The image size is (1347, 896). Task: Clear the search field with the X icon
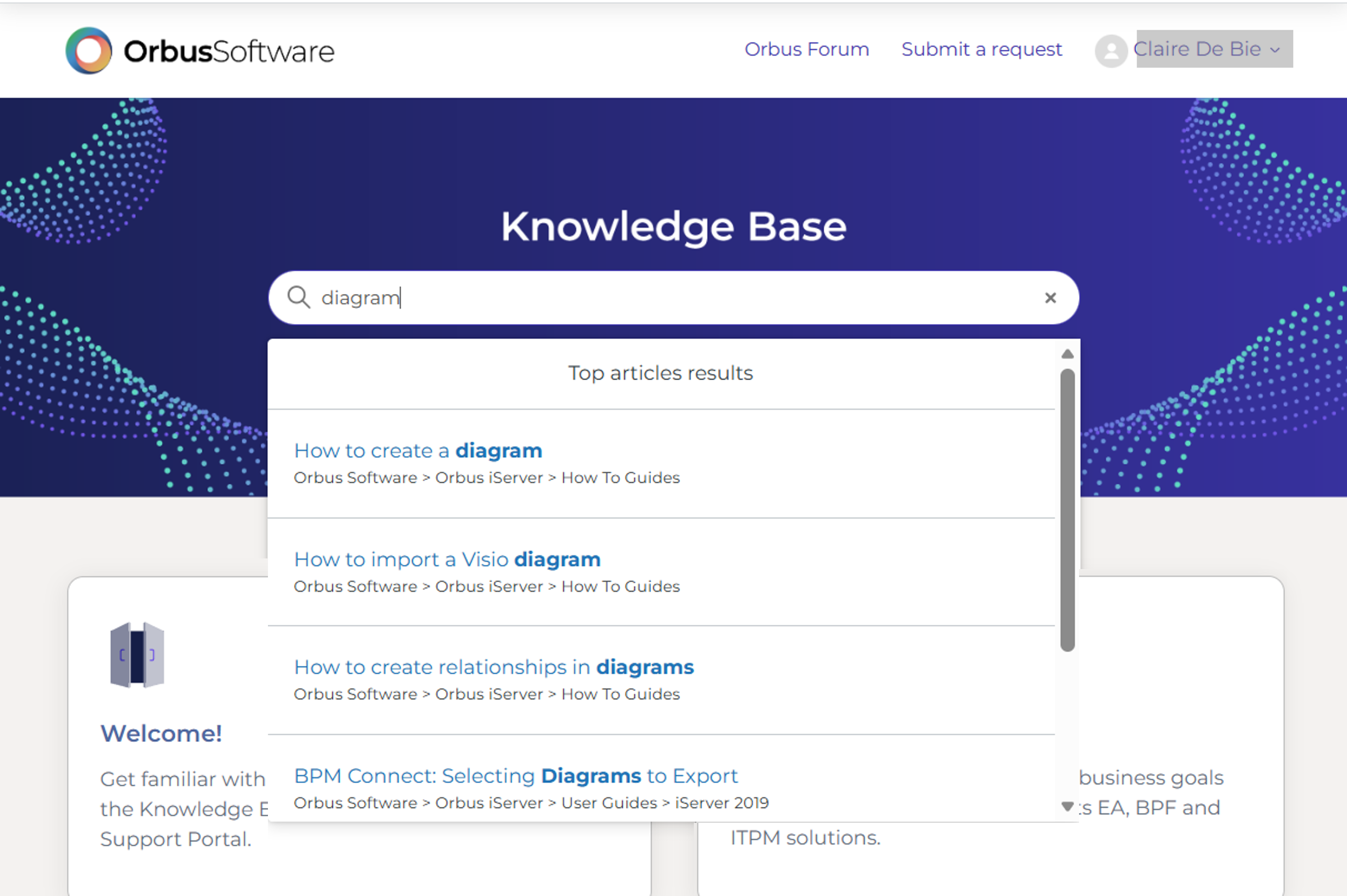coord(1051,298)
